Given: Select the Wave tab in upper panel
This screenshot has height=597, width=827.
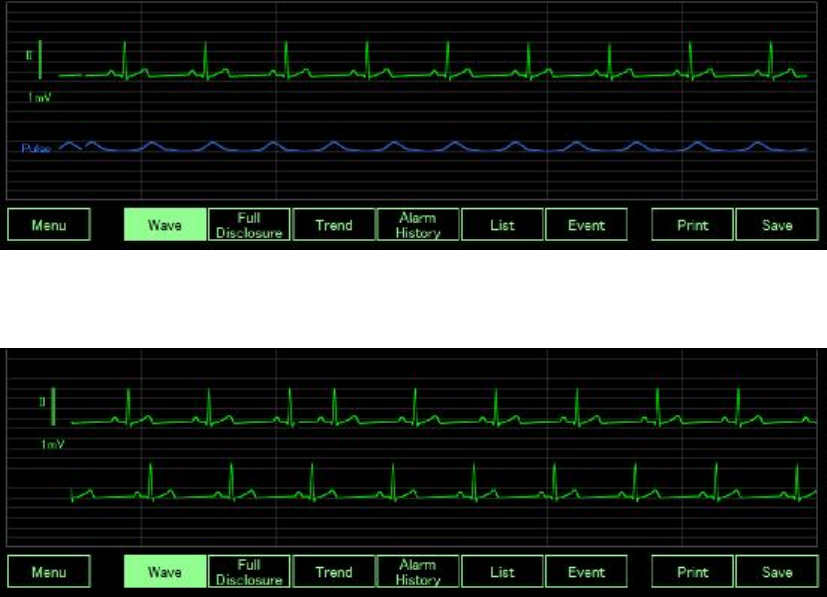Looking at the screenshot, I should point(165,225).
